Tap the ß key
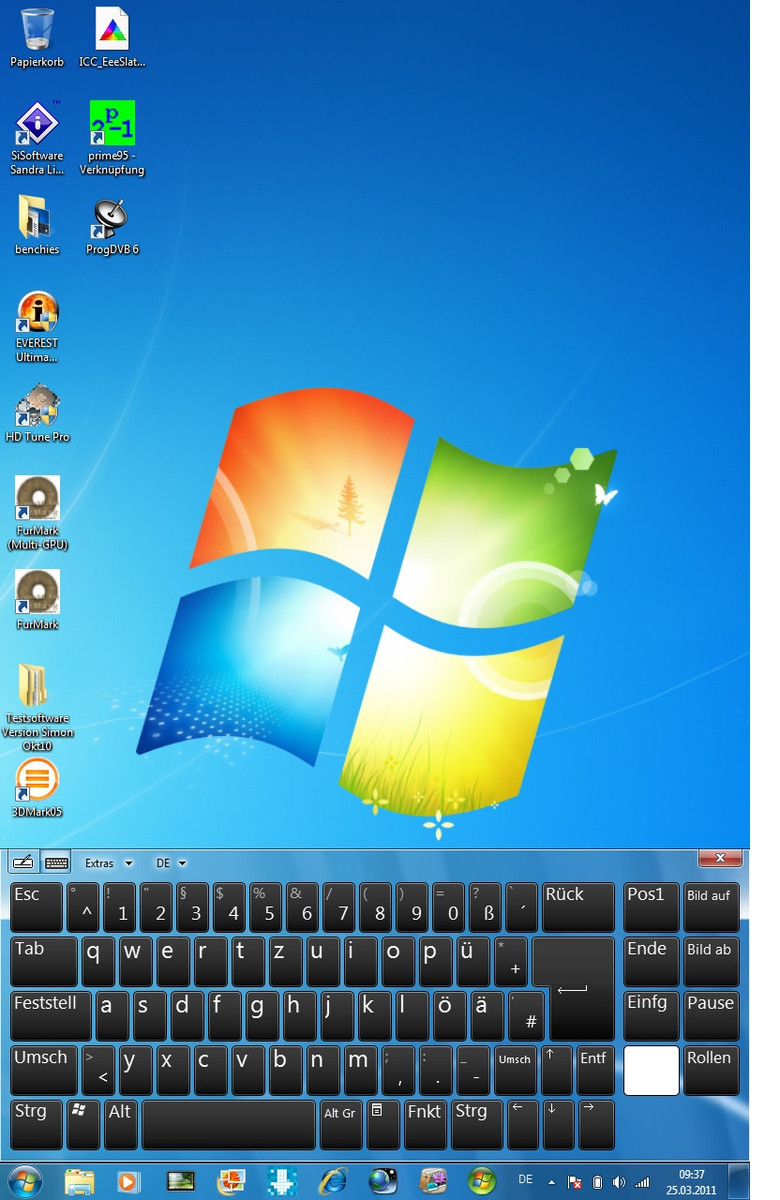Image resolution: width=780 pixels, height=1200 pixels. coord(485,907)
